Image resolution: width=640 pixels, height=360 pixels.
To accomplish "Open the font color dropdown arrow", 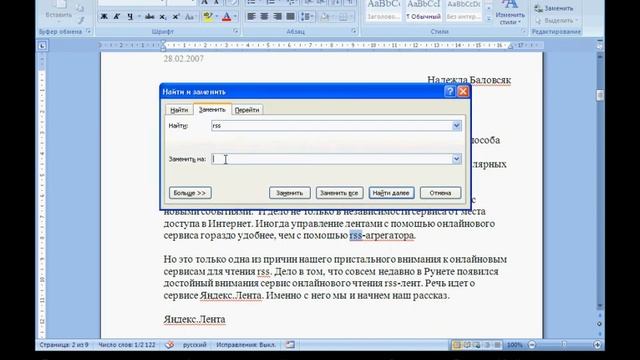I will click(x=236, y=17).
